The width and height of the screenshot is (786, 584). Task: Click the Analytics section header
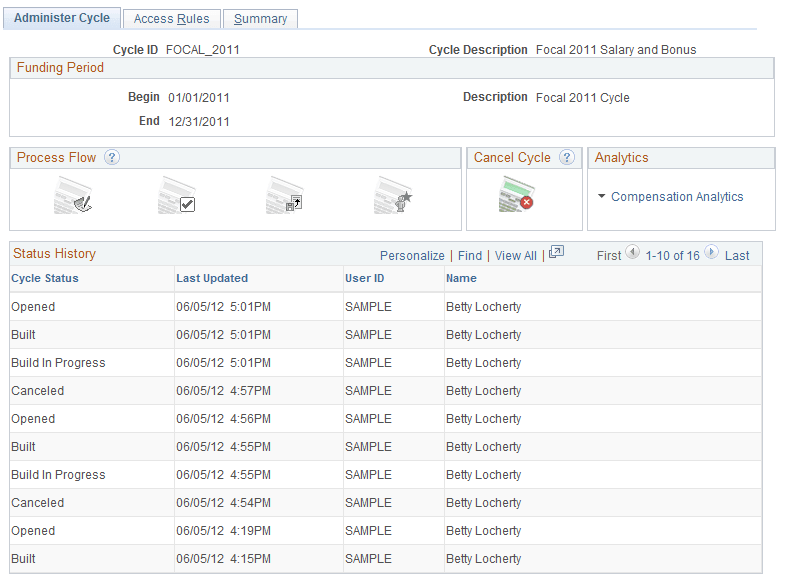point(681,158)
